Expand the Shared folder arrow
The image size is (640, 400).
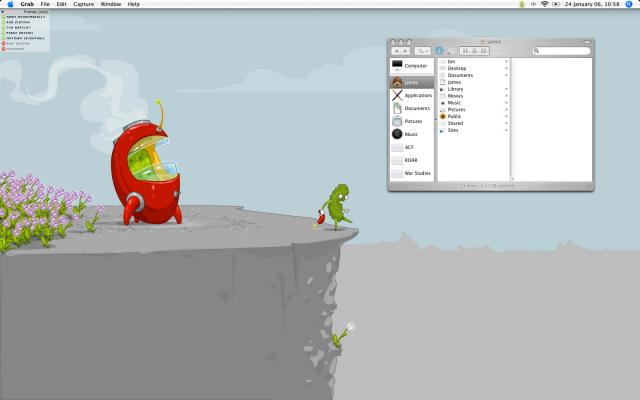click(506, 123)
